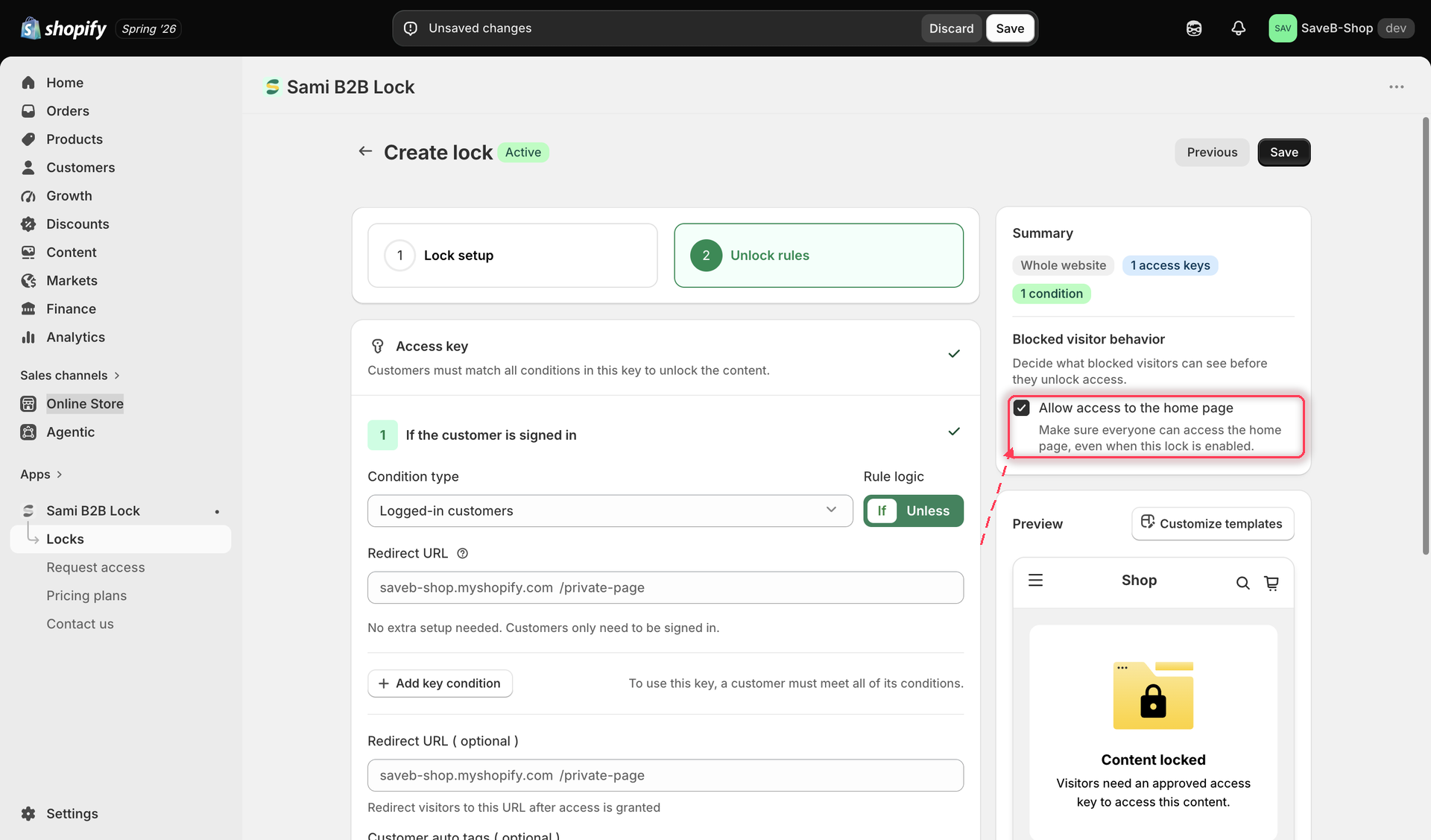Click the Shopify logo
The height and width of the screenshot is (840, 1431).
click(x=63, y=28)
